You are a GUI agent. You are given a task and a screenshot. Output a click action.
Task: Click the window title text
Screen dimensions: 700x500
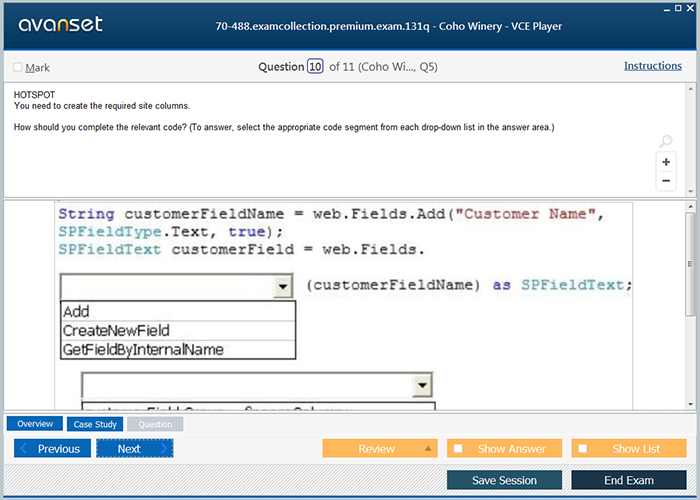(388, 26)
